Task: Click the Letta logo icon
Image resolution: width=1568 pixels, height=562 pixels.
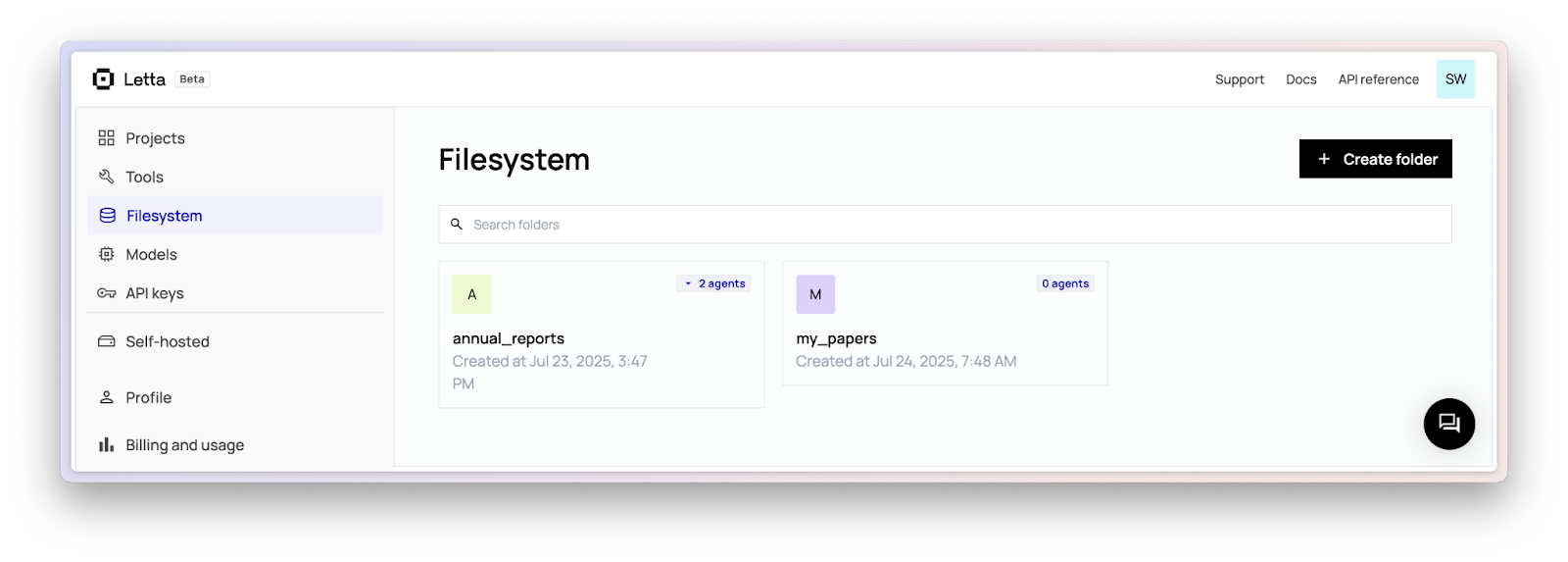Action: point(103,79)
